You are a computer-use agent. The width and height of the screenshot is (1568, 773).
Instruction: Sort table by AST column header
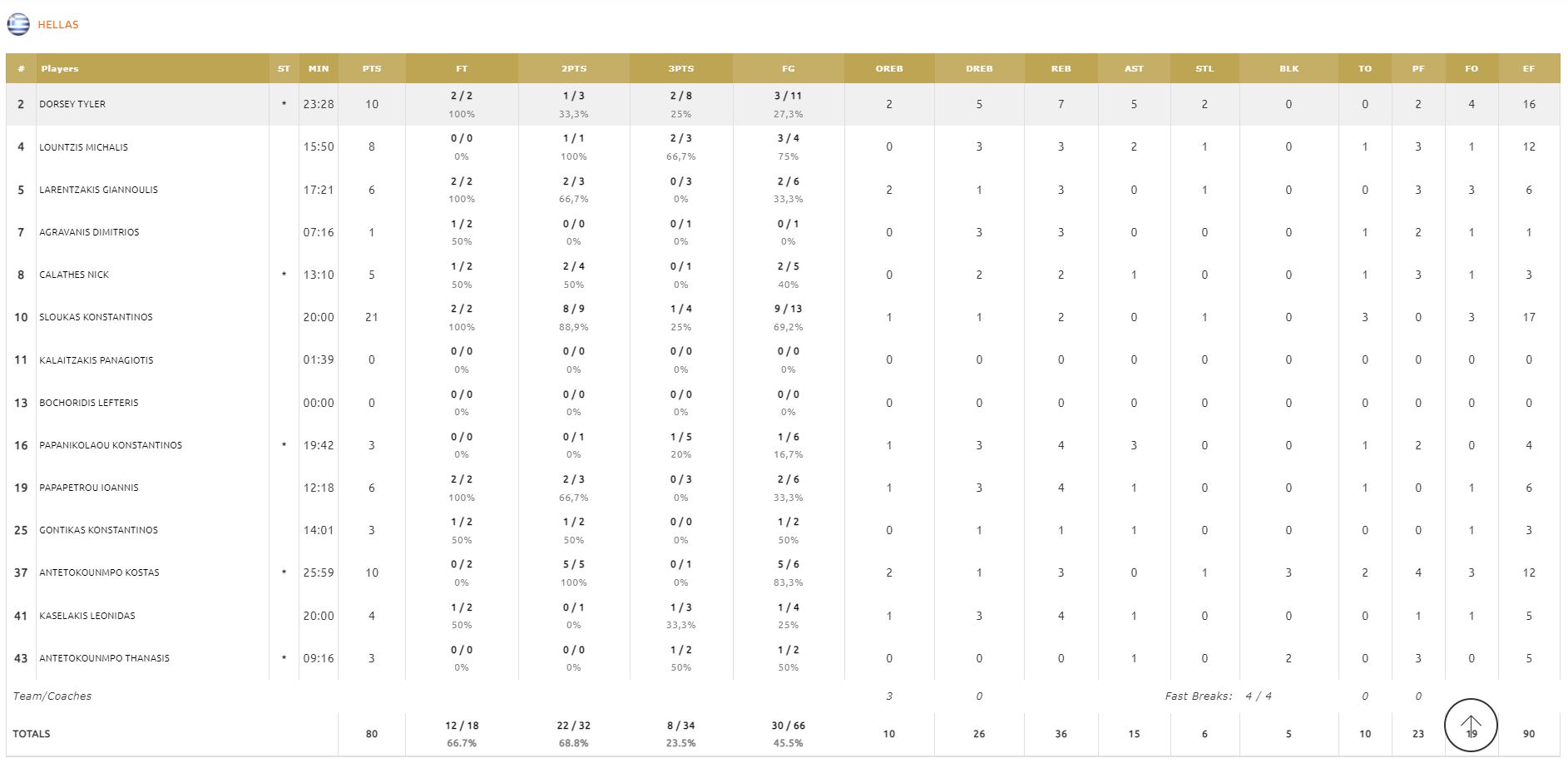pos(1134,68)
